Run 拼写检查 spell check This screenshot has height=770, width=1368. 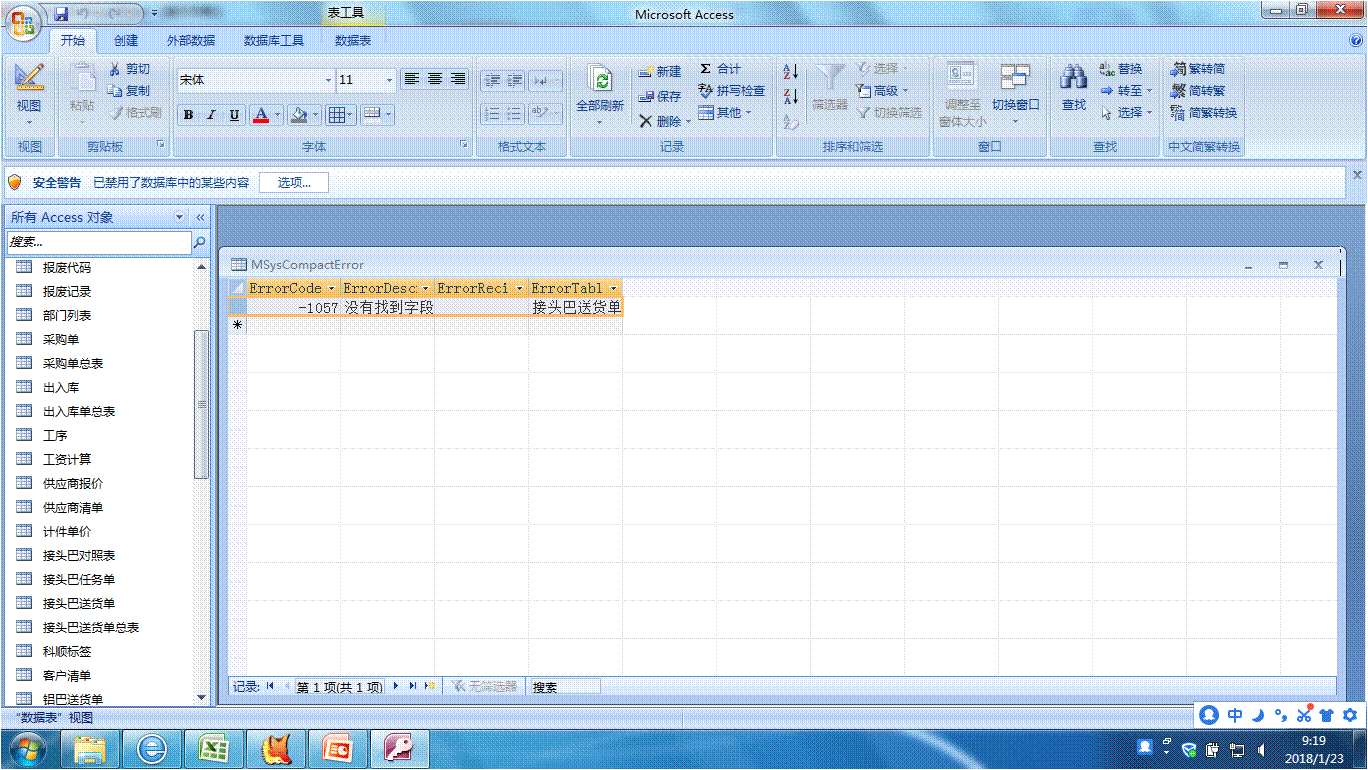(731, 91)
